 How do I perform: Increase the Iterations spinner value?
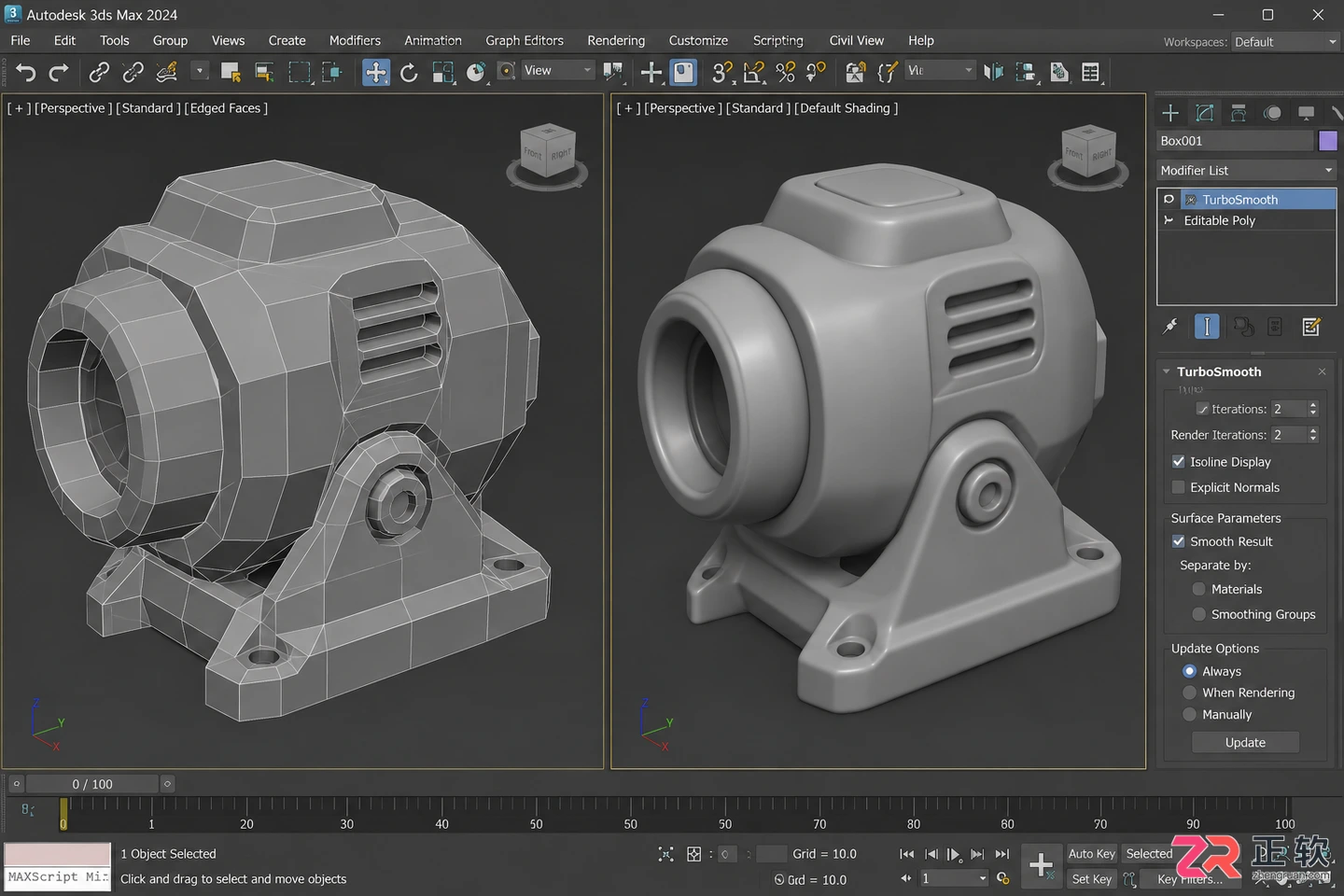click(x=1313, y=405)
